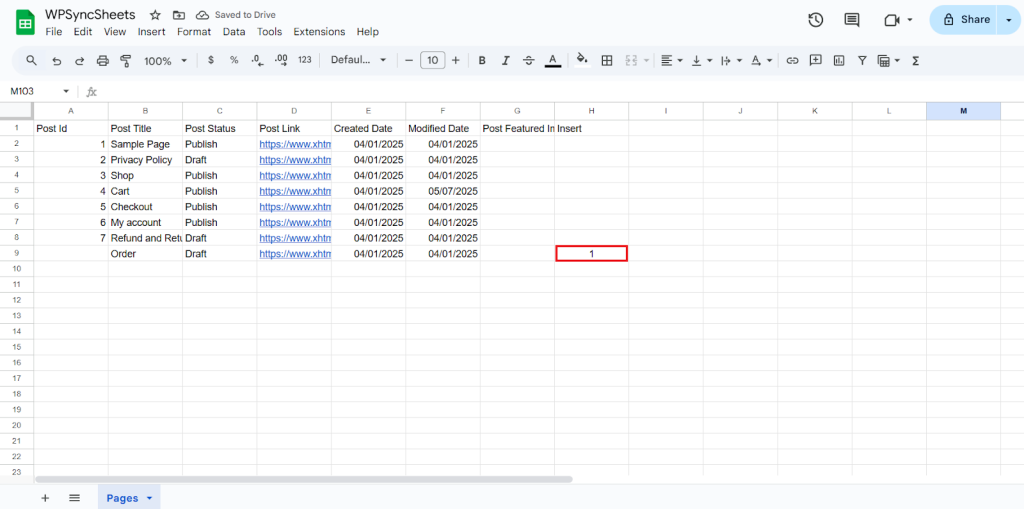This screenshot has height=509, width=1024.
Task: Format as currency with dollar icon
Action: (x=210, y=60)
